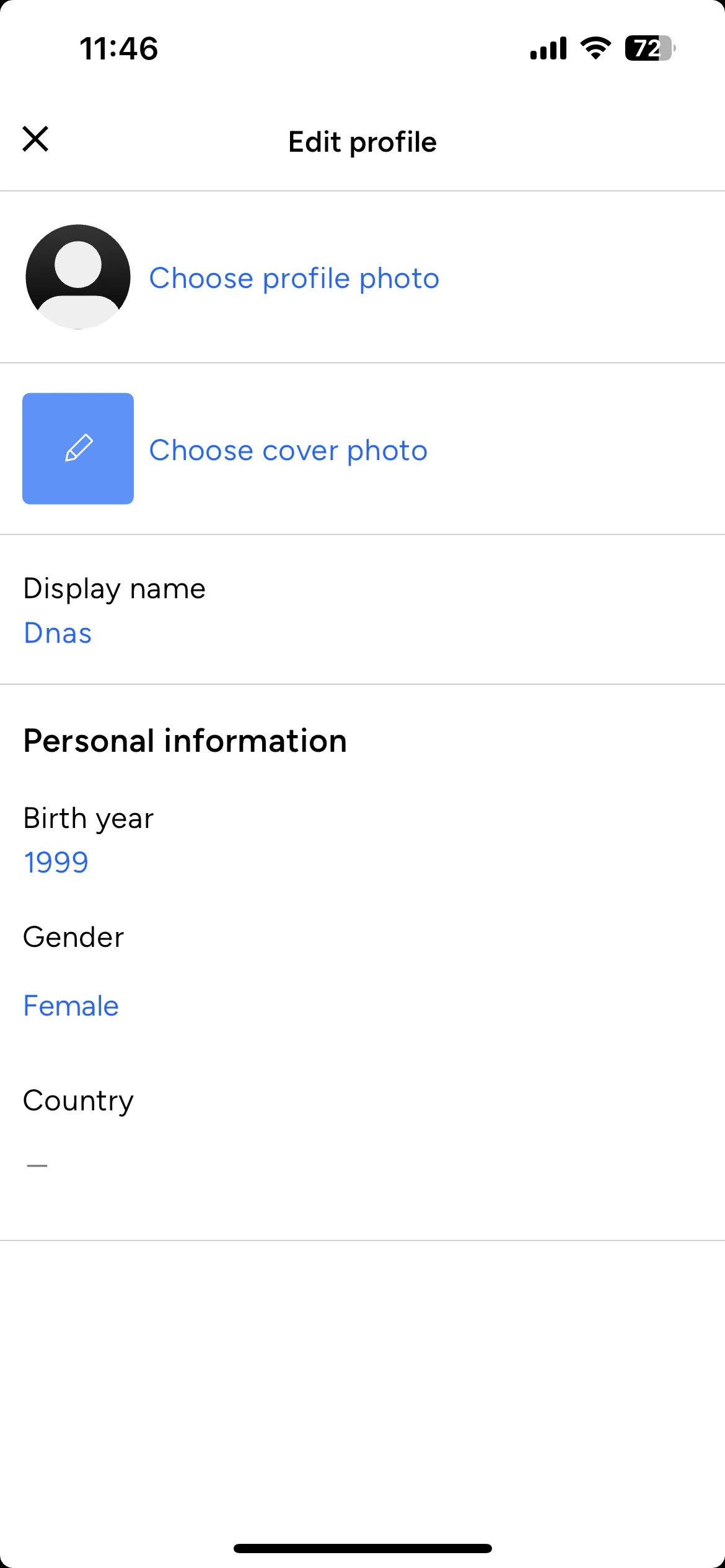Change gender value Female
725x1568 pixels.
click(x=71, y=1006)
